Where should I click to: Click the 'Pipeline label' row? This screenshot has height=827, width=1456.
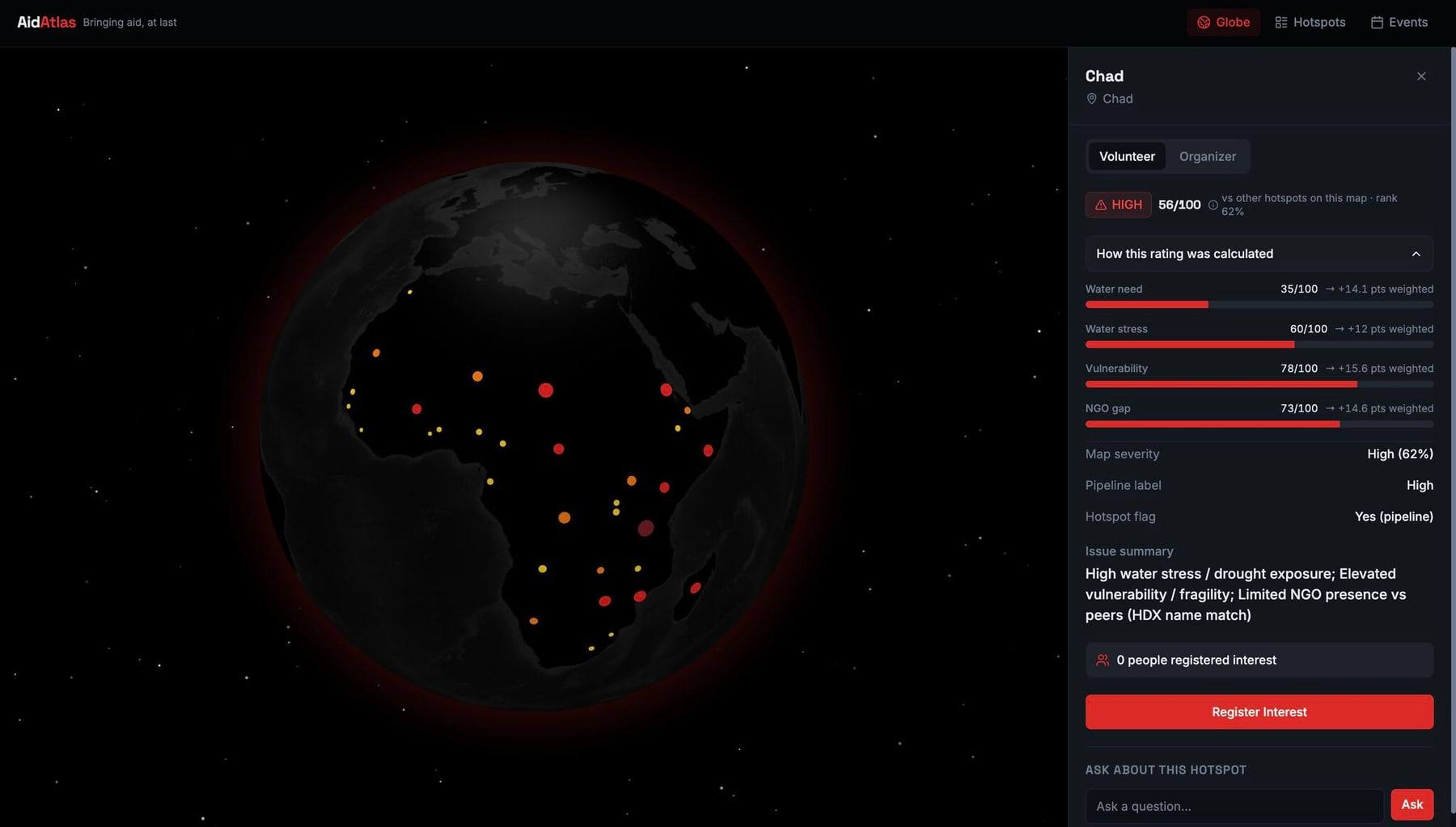point(1259,485)
